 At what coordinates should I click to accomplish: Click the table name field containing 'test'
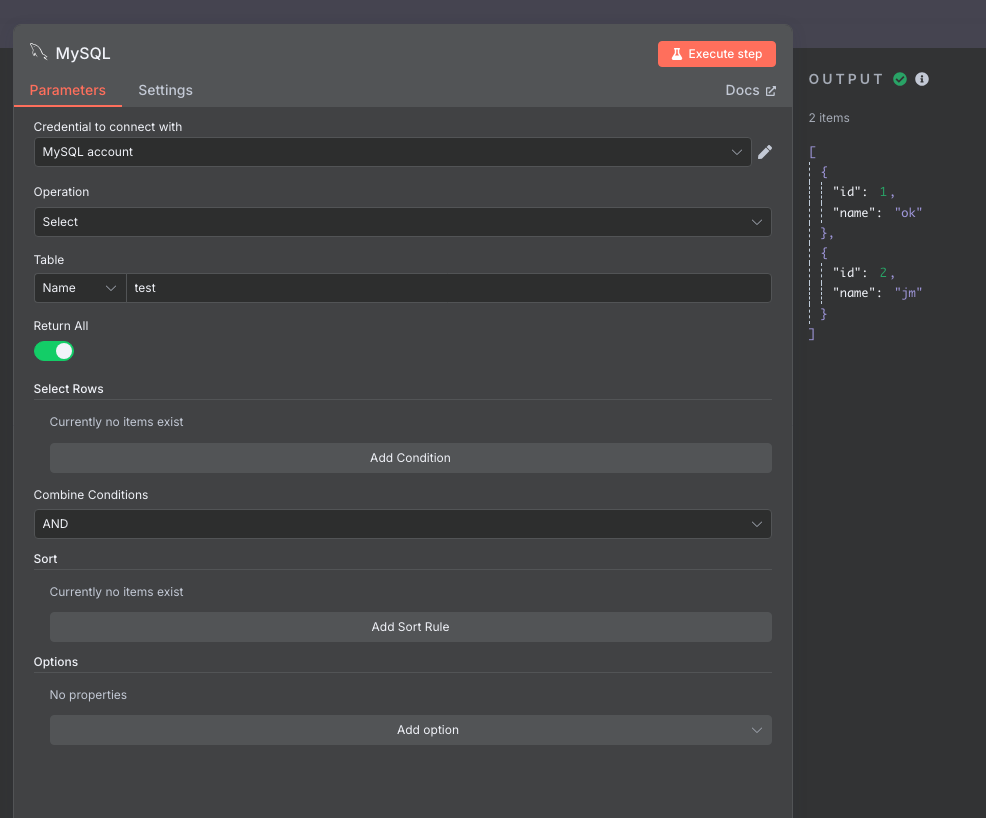tap(448, 288)
